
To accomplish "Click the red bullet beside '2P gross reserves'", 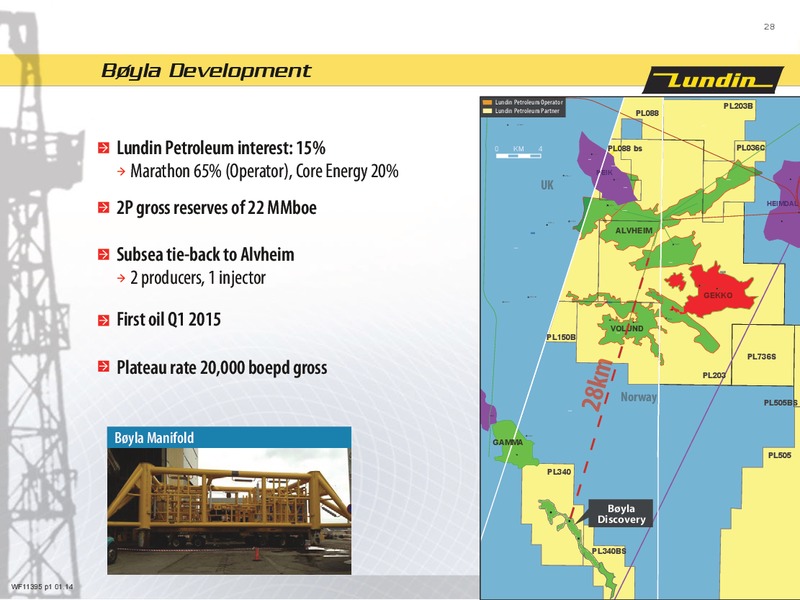I will click(x=104, y=208).
